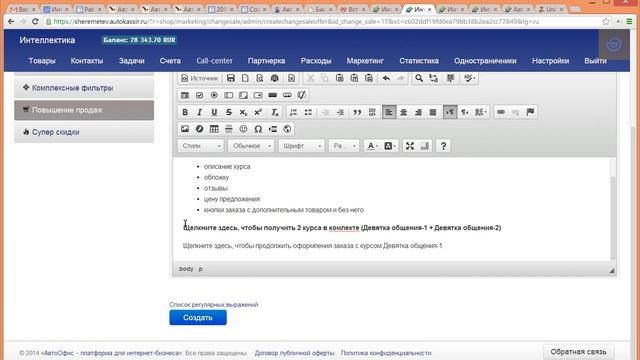
Task: Open the Шрифт font dropdown
Action: click(302, 146)
